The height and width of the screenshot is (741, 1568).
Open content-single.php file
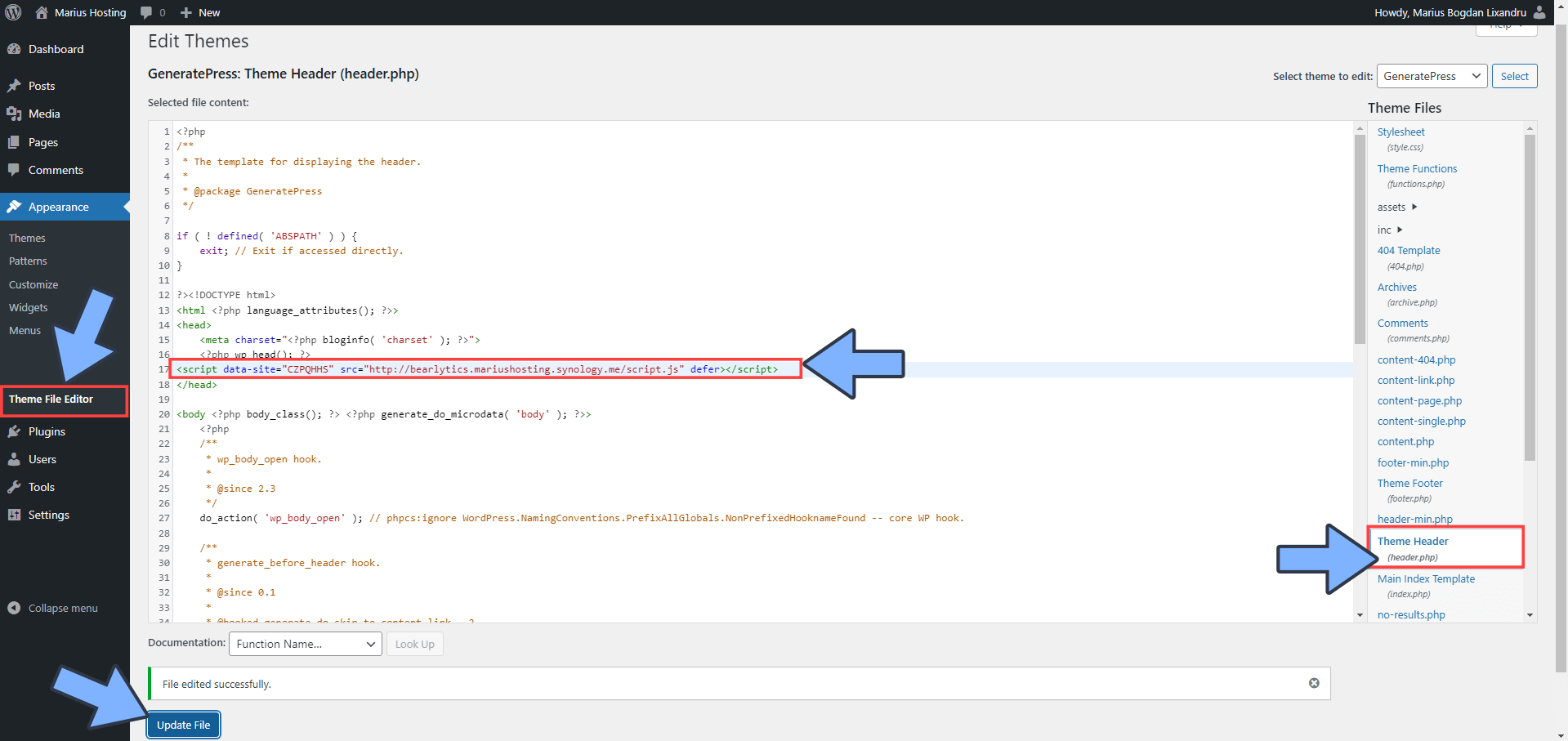1422,421
